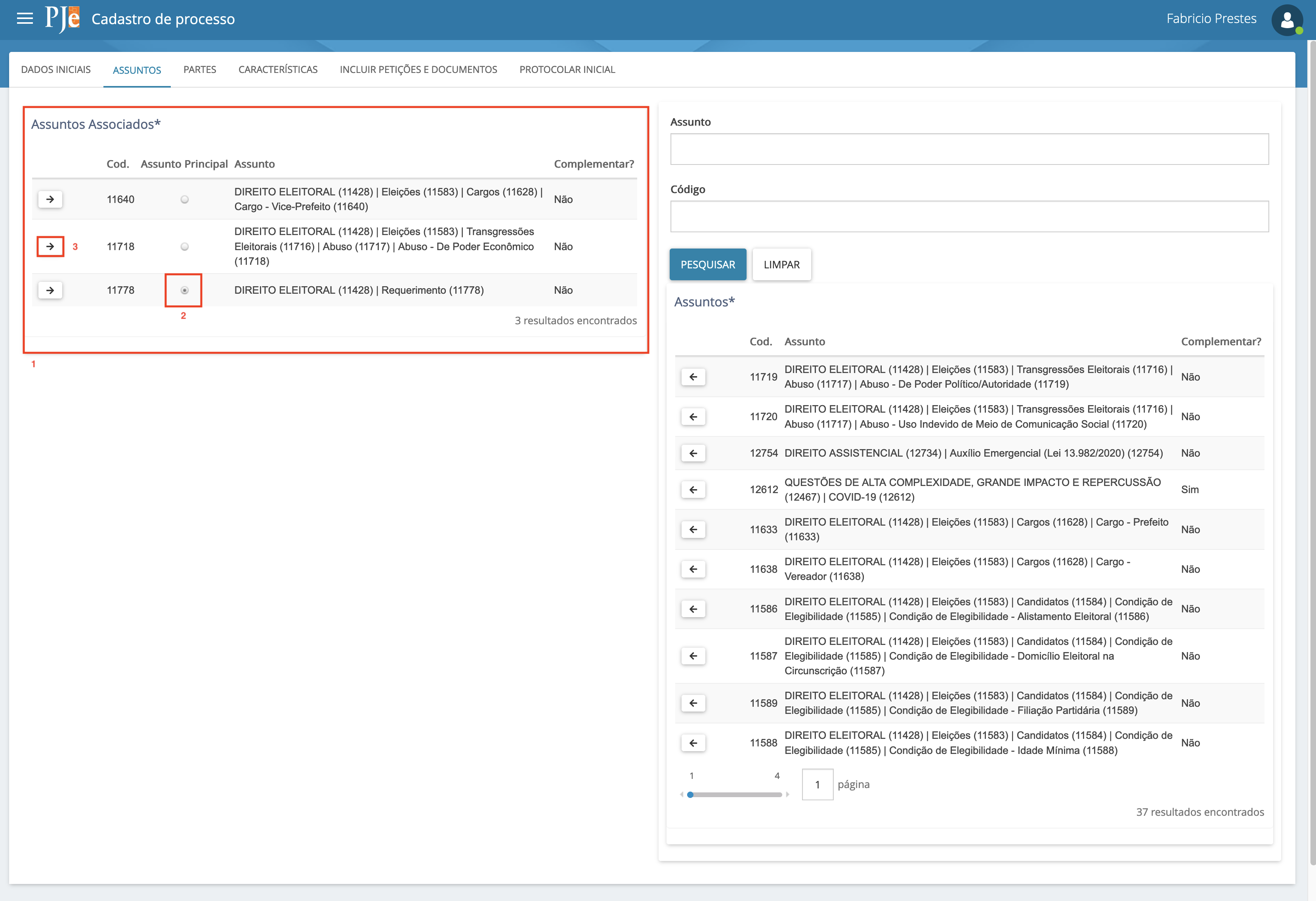
Task: Click code cell 11640
Action: click(120, 199)
